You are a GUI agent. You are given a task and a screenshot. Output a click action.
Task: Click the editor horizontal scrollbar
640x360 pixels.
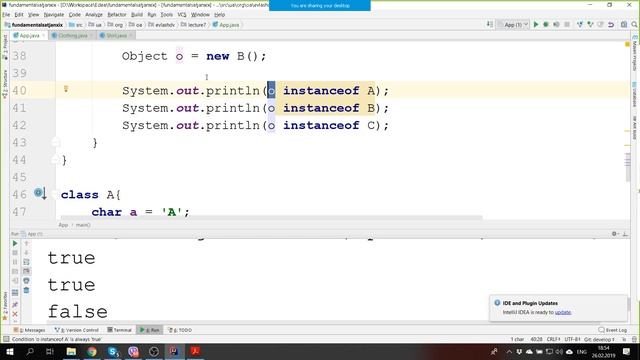point(271,218)
